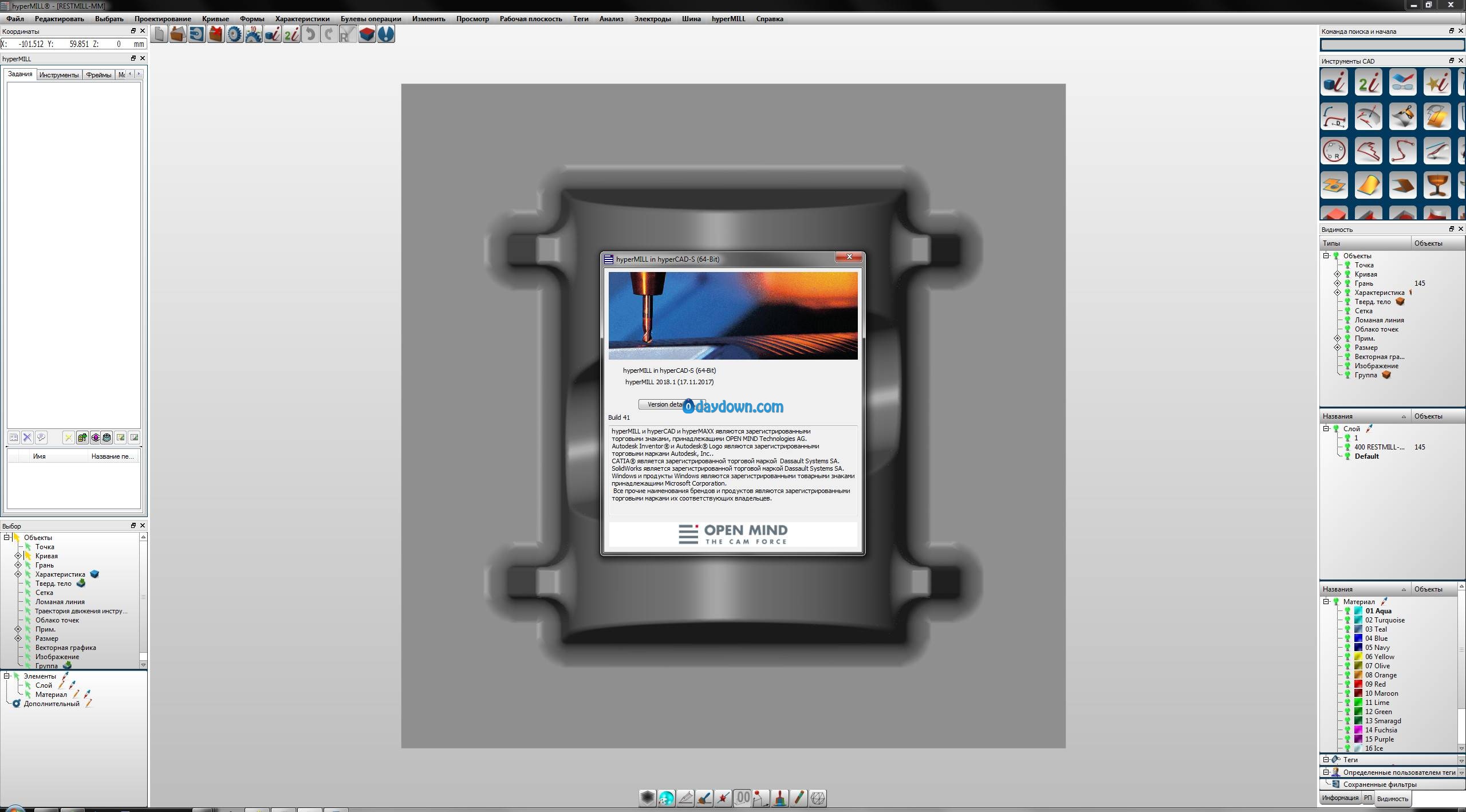
Task: Click the 14 Fuchsia color swatch
Action: (1358, 730)
